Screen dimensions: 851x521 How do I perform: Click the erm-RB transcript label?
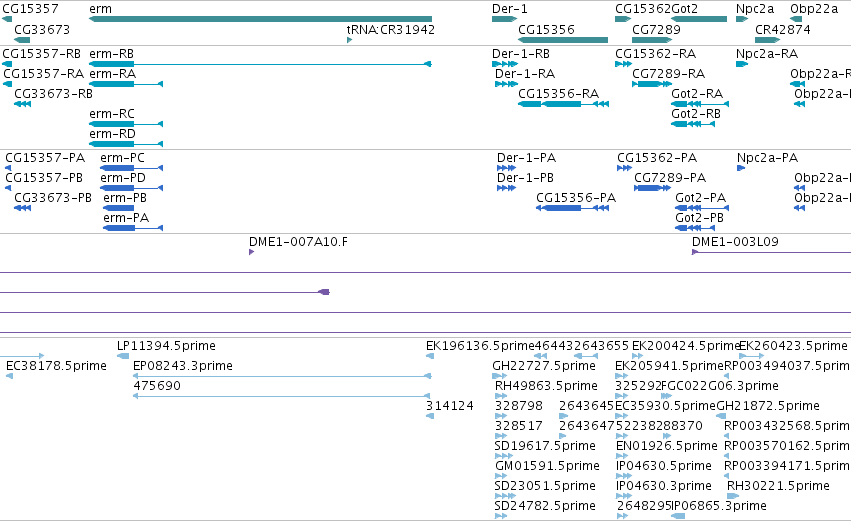tap(111, 54)
